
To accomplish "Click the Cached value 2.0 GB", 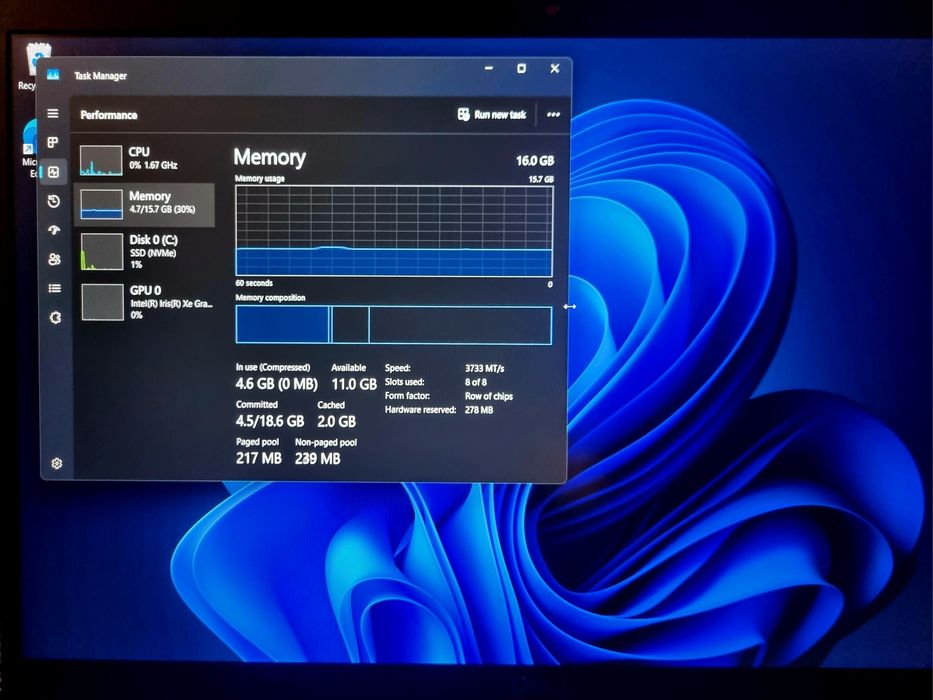I will [x=337, y=421].
